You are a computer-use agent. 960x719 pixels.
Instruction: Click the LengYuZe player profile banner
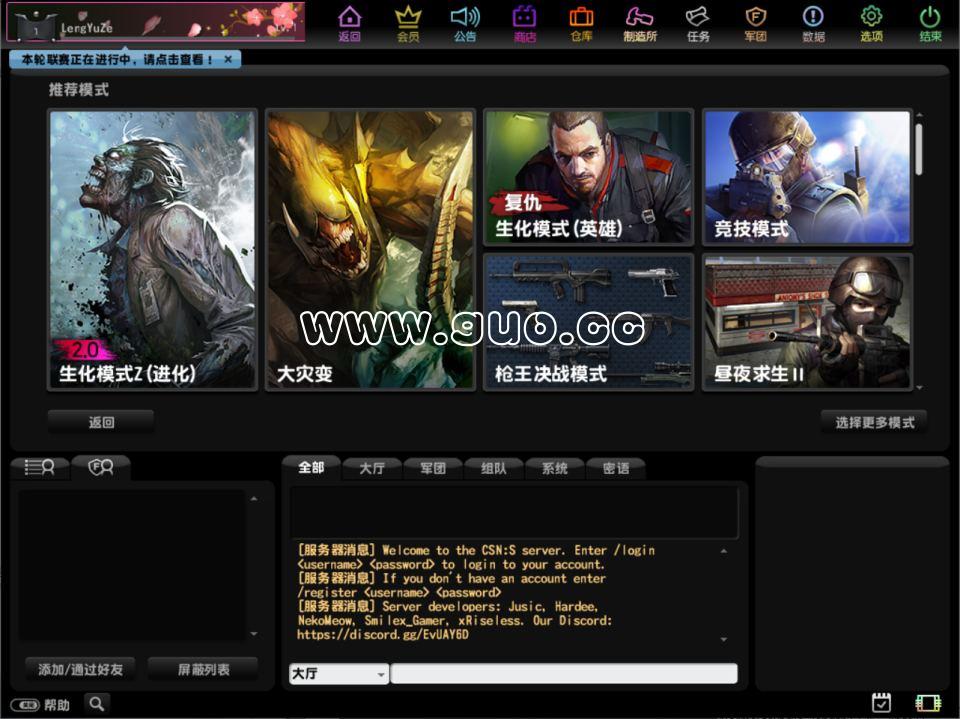coord(156,23)
